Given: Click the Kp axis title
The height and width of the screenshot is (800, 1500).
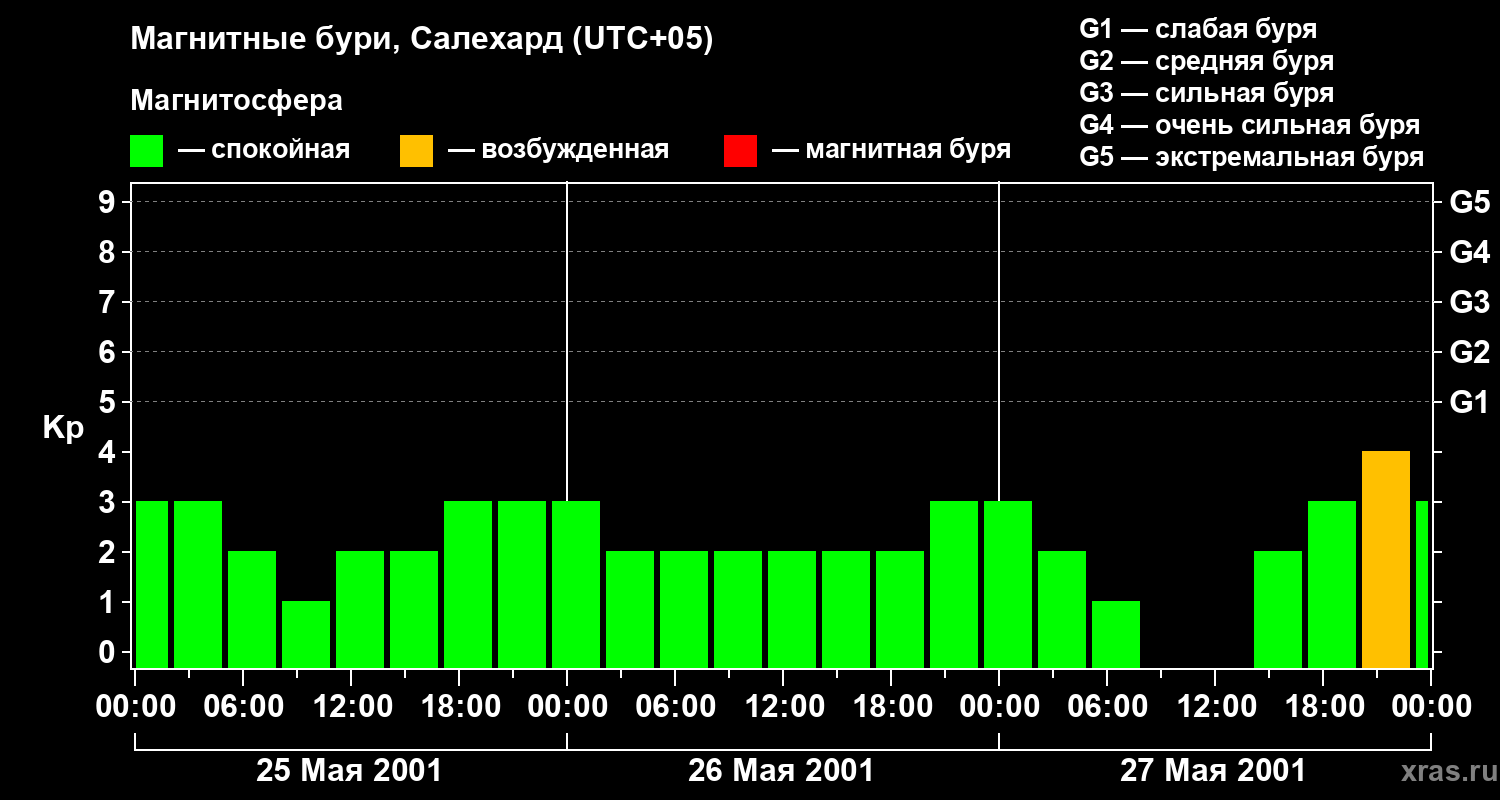Looking at the screenshot, I should pyautogui.click(x=63, y=428).
